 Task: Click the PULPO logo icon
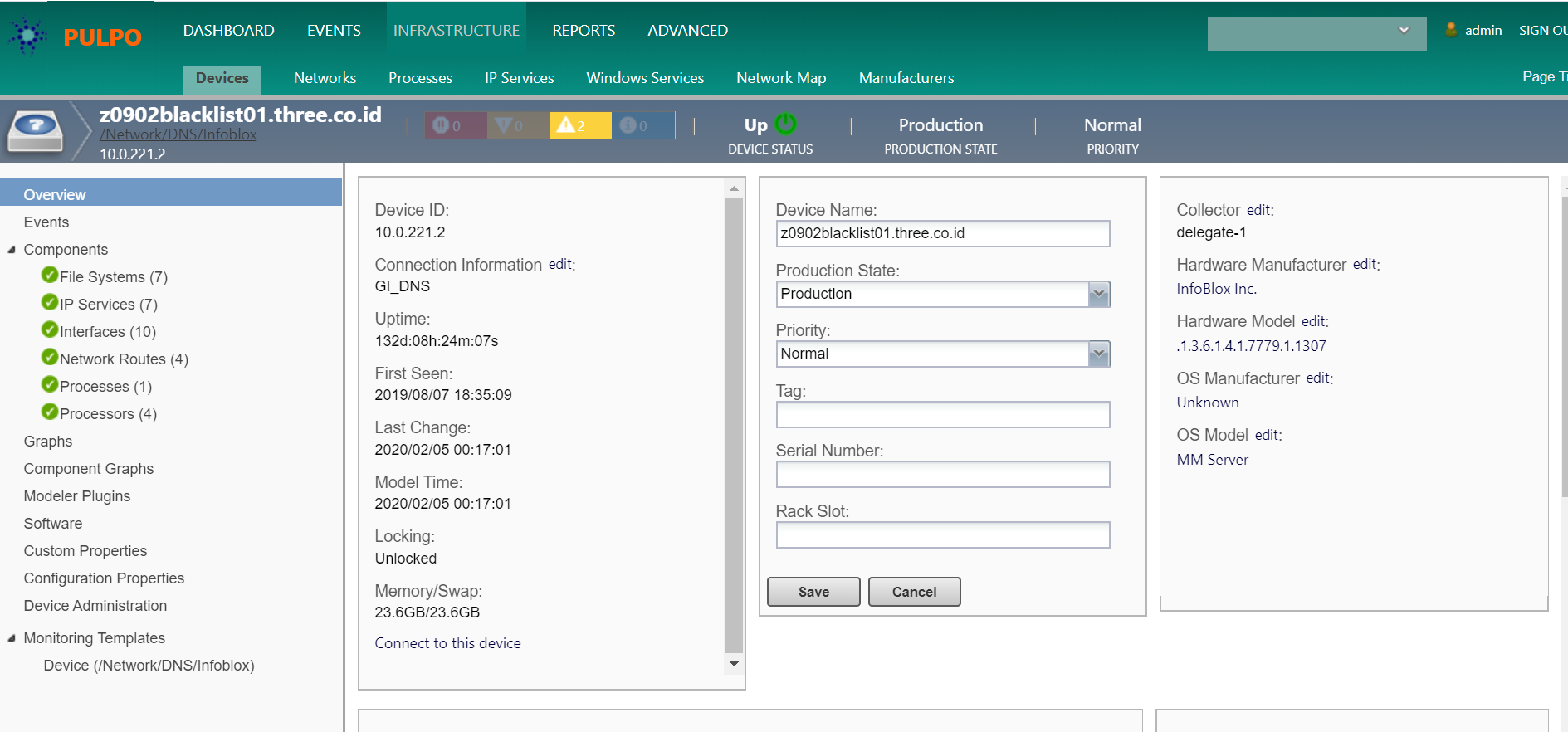29,36
